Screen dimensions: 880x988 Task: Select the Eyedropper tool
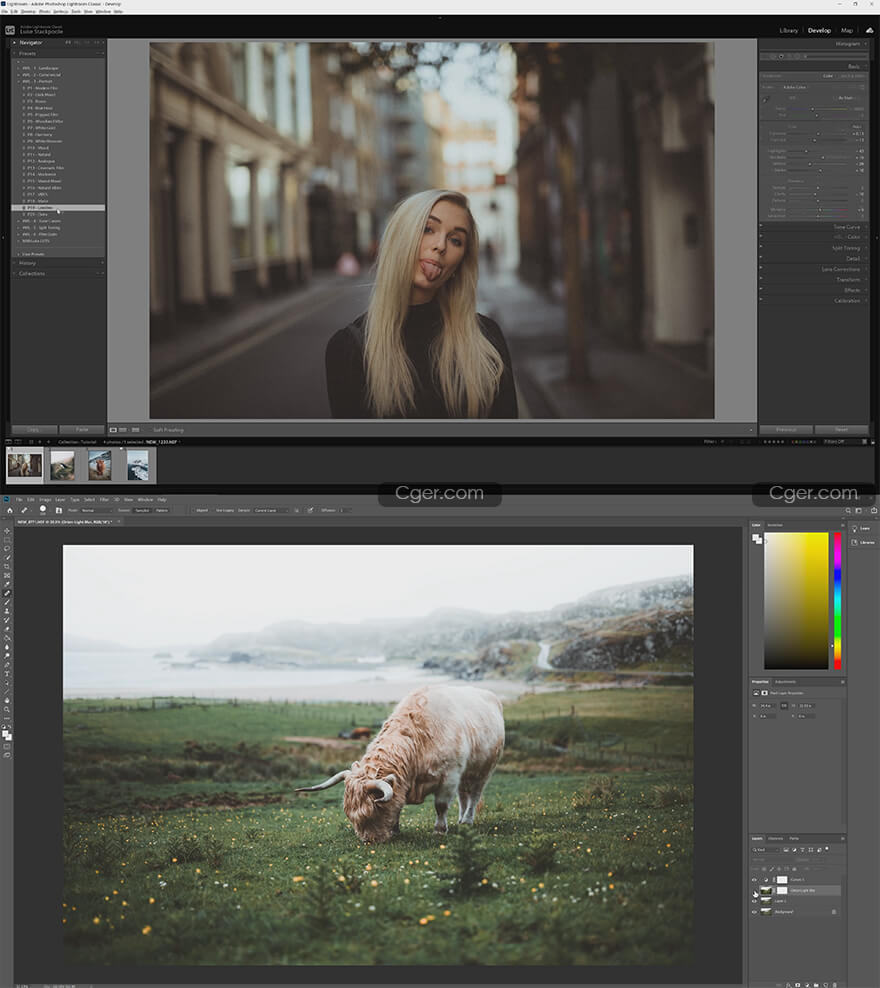tap(7, 584)
